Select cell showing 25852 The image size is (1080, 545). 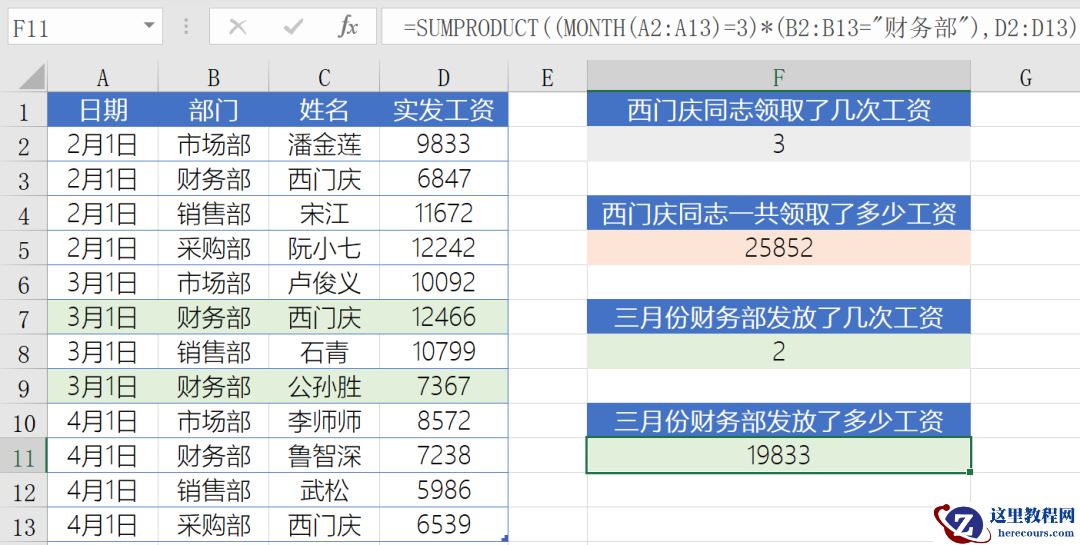(x=779, y=248)
